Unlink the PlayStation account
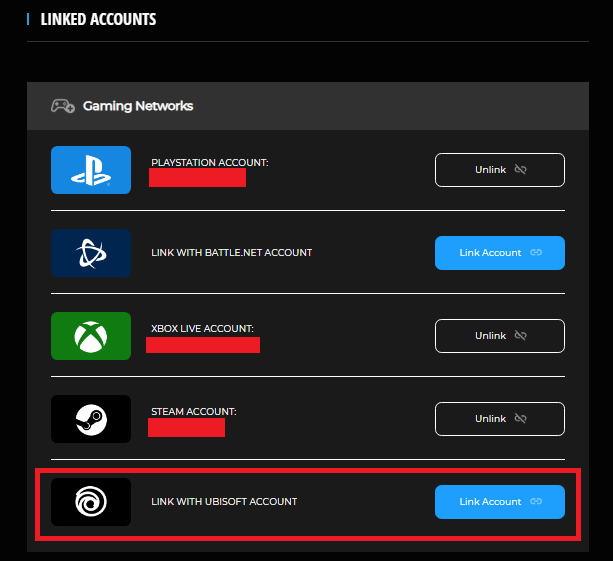The image size is (613, 561). point(500,170)
